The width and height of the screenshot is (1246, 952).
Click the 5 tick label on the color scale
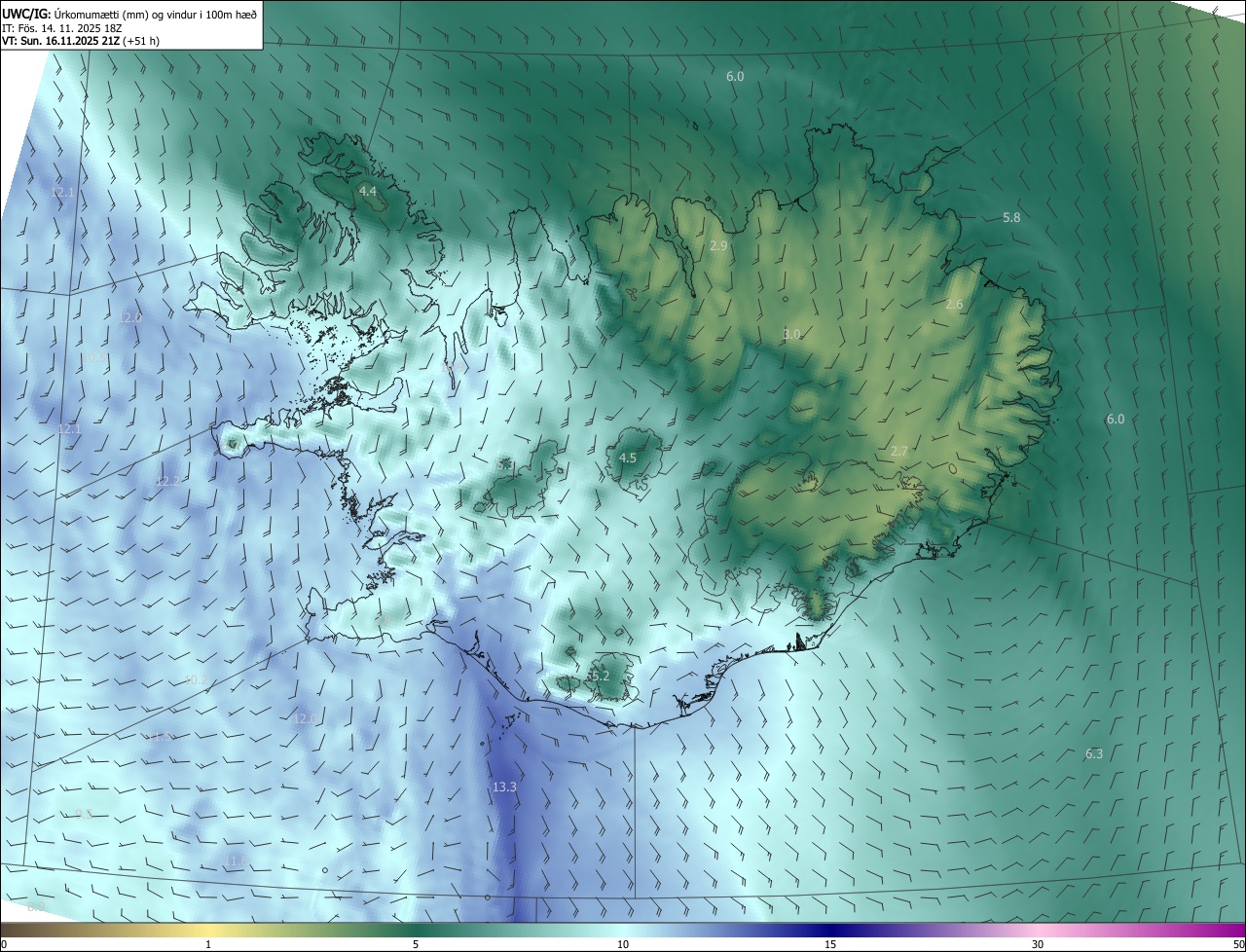coord(416,944)
